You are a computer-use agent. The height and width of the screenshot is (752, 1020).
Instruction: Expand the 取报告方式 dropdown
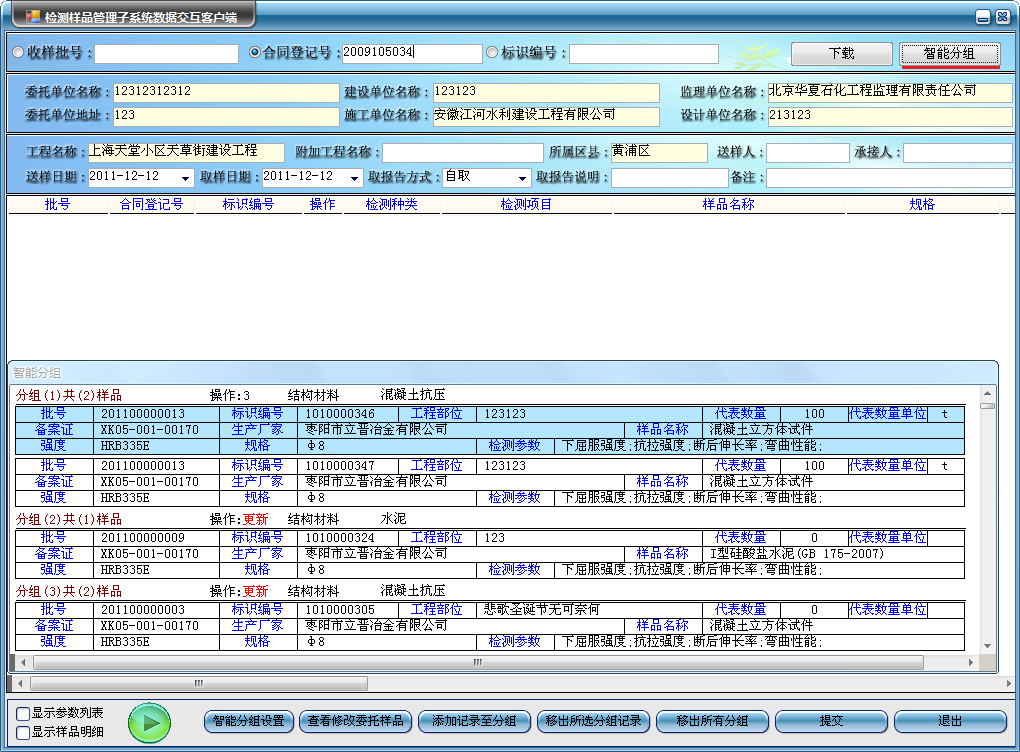click(x=523, y=178)
